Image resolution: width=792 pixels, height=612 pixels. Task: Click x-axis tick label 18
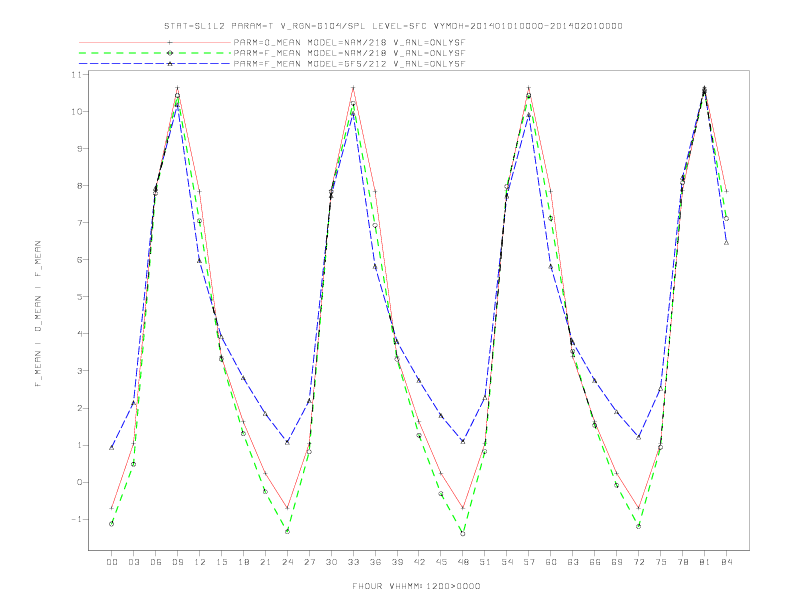[x=243, y=562]
